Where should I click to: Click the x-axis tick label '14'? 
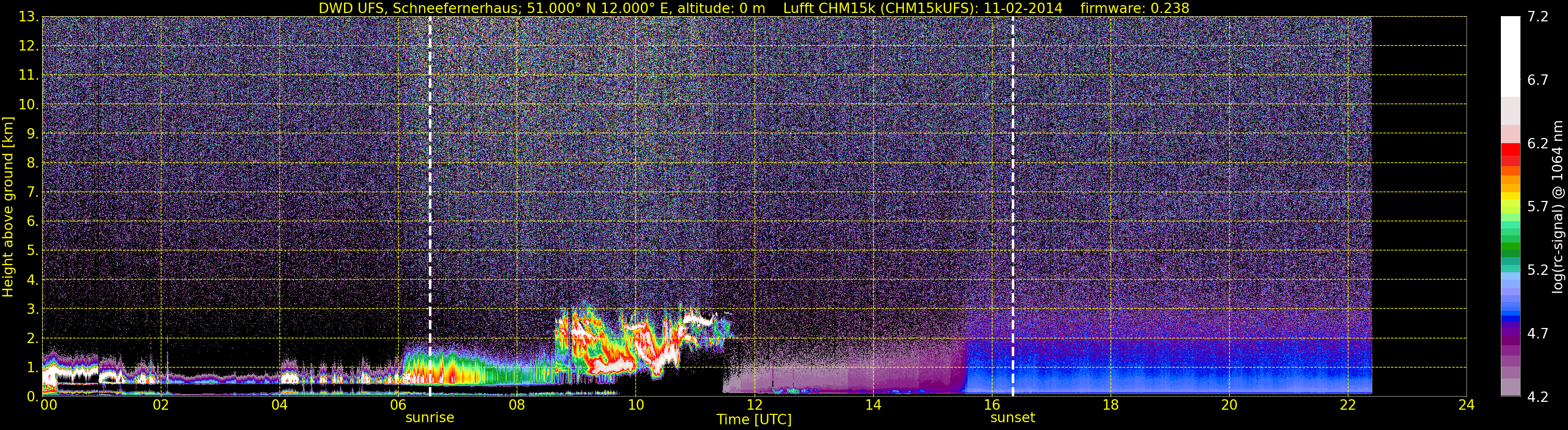pyautogui.click(x=873, y=405)
